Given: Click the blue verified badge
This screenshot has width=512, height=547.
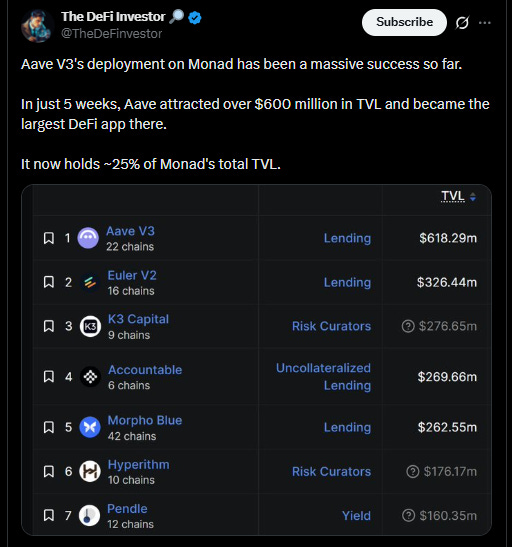Looking at the screenshot, I should click(x=195, y=17).
